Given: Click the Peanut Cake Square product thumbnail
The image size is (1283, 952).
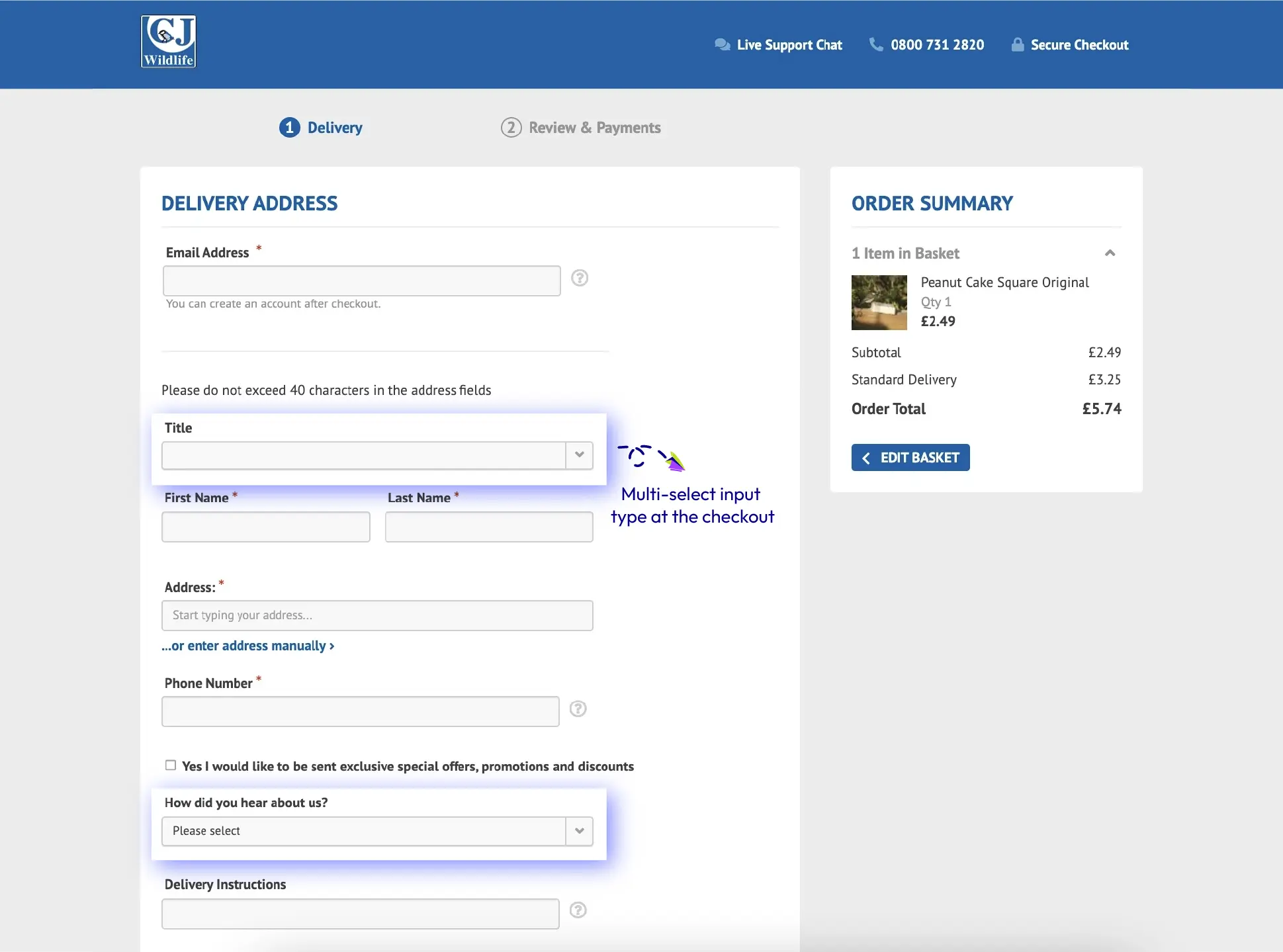Looking at the screenshot, I should pyautogui.click(x=879, y=302).
